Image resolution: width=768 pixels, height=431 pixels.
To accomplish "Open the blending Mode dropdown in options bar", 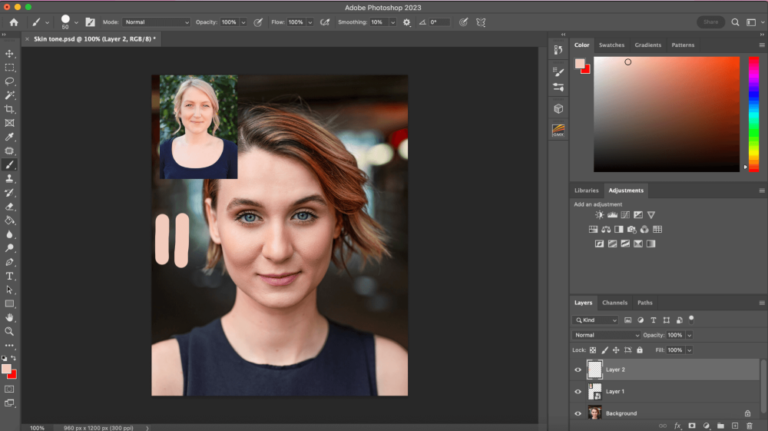I will click(x=156, y=22).
